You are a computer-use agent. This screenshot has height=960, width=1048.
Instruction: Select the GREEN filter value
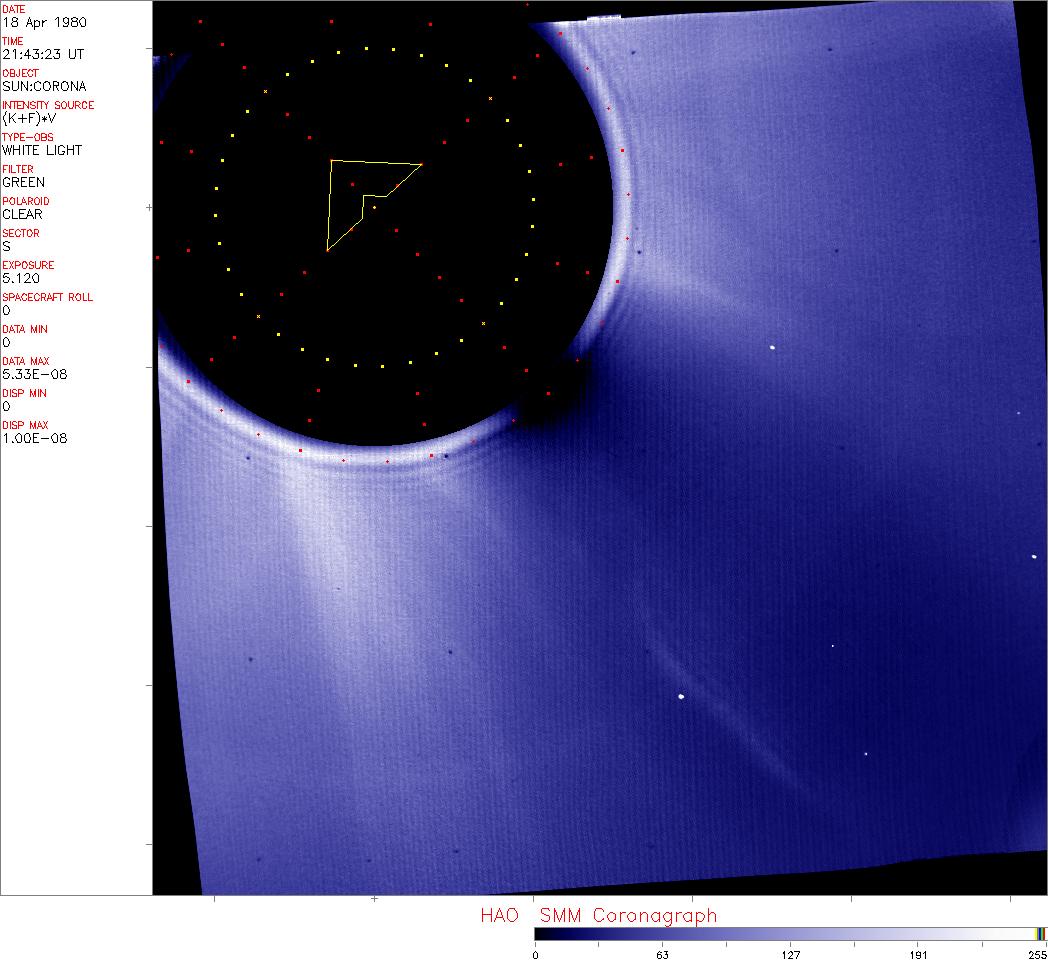[x=23, y=182]
